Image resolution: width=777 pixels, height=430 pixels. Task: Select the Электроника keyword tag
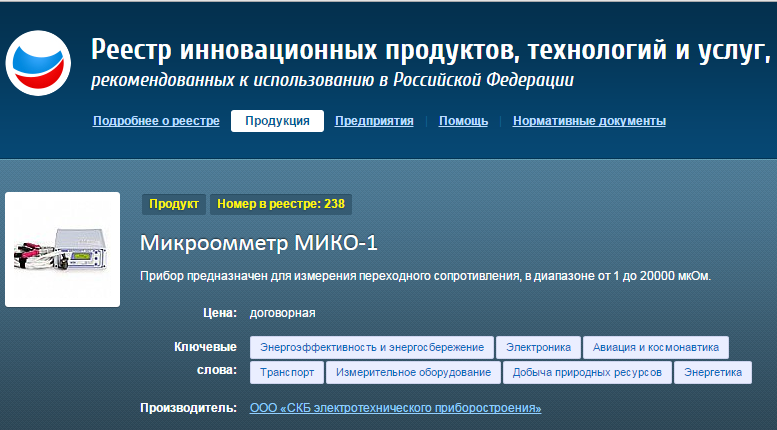[538, 347]
